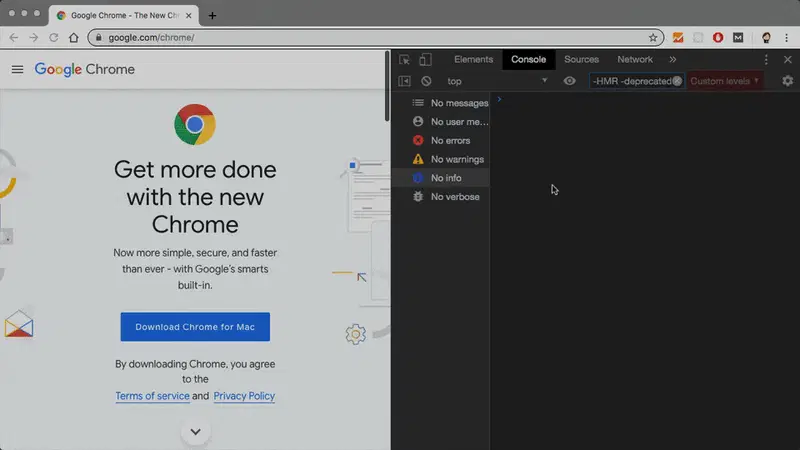The height and width of the screenshot is (450, 800).
Task: Create a live expression with the eye icon
Action: coord(569,81)
